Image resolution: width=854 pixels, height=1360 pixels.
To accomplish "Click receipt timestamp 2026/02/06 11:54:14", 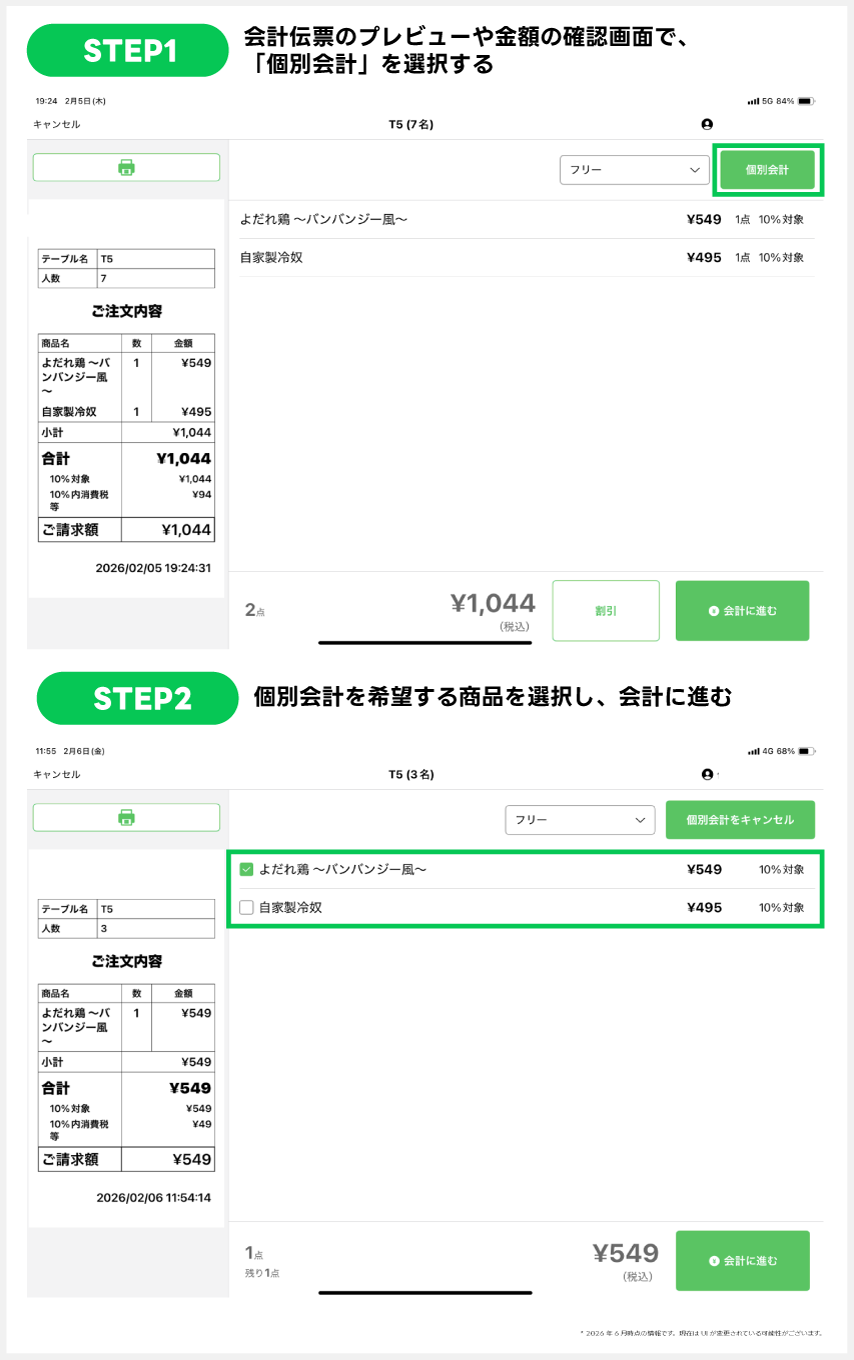I will click(x=153, y=1197).
